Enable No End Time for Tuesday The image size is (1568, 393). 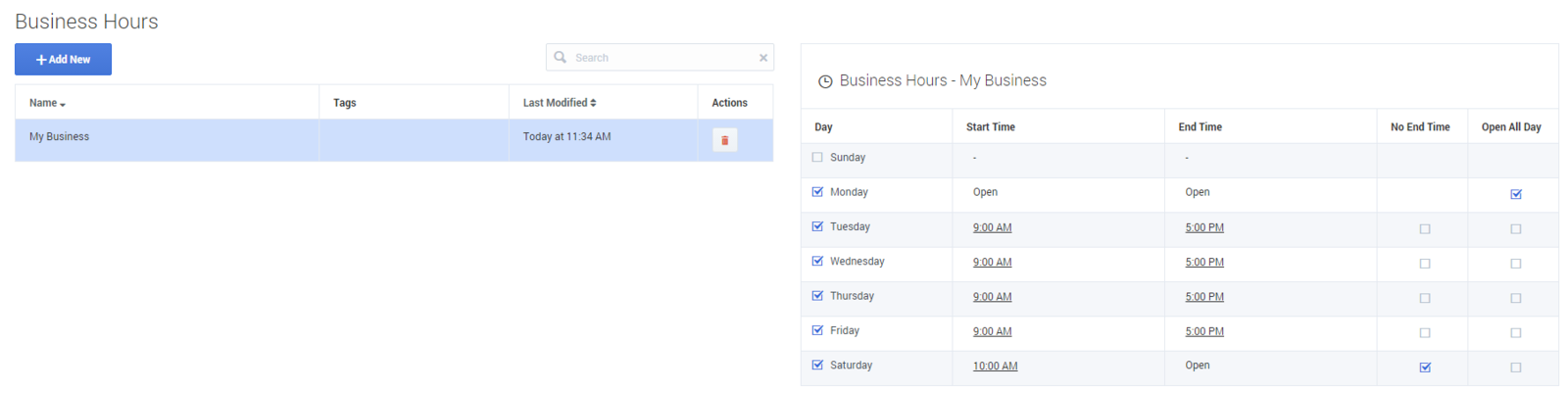point(1425,228)
